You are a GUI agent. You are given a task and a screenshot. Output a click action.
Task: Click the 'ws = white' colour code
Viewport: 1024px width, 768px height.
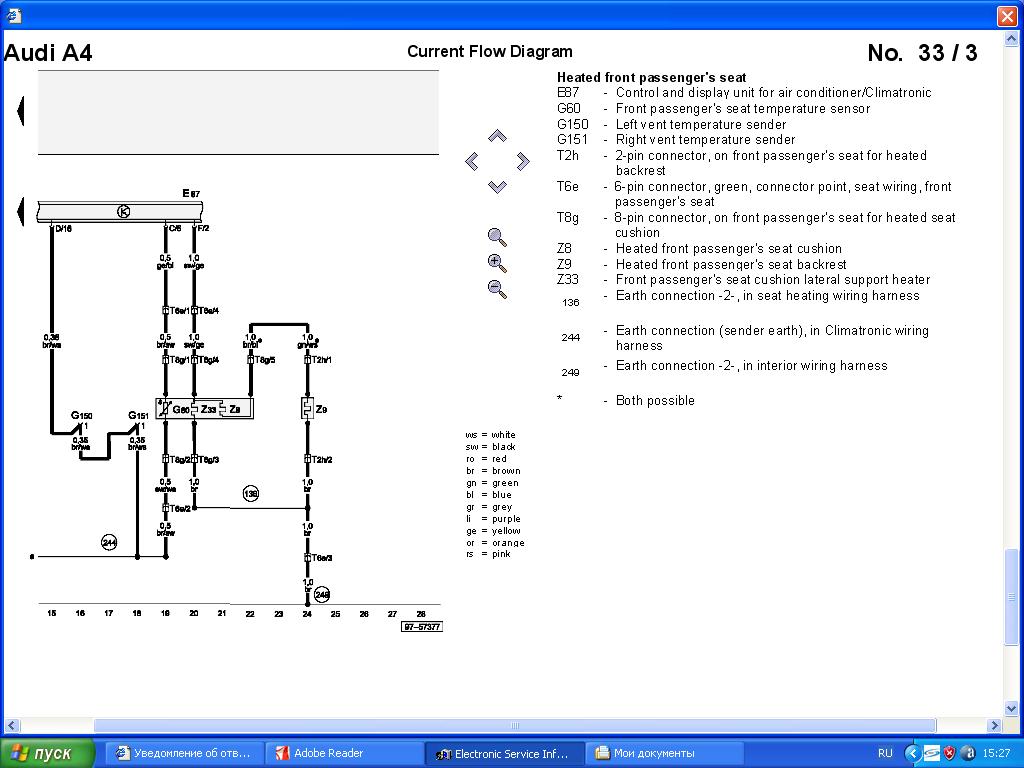tap(490, 435)
